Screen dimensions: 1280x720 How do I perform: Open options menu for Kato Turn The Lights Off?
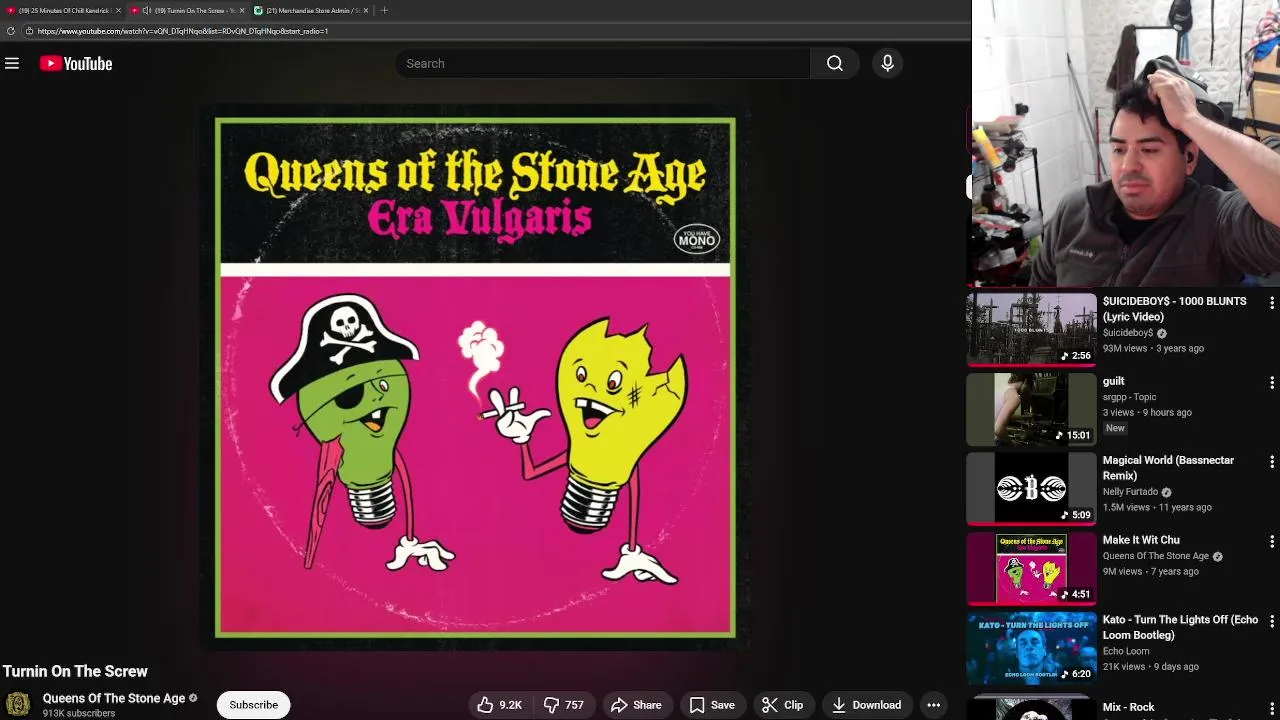(1272, 621)
